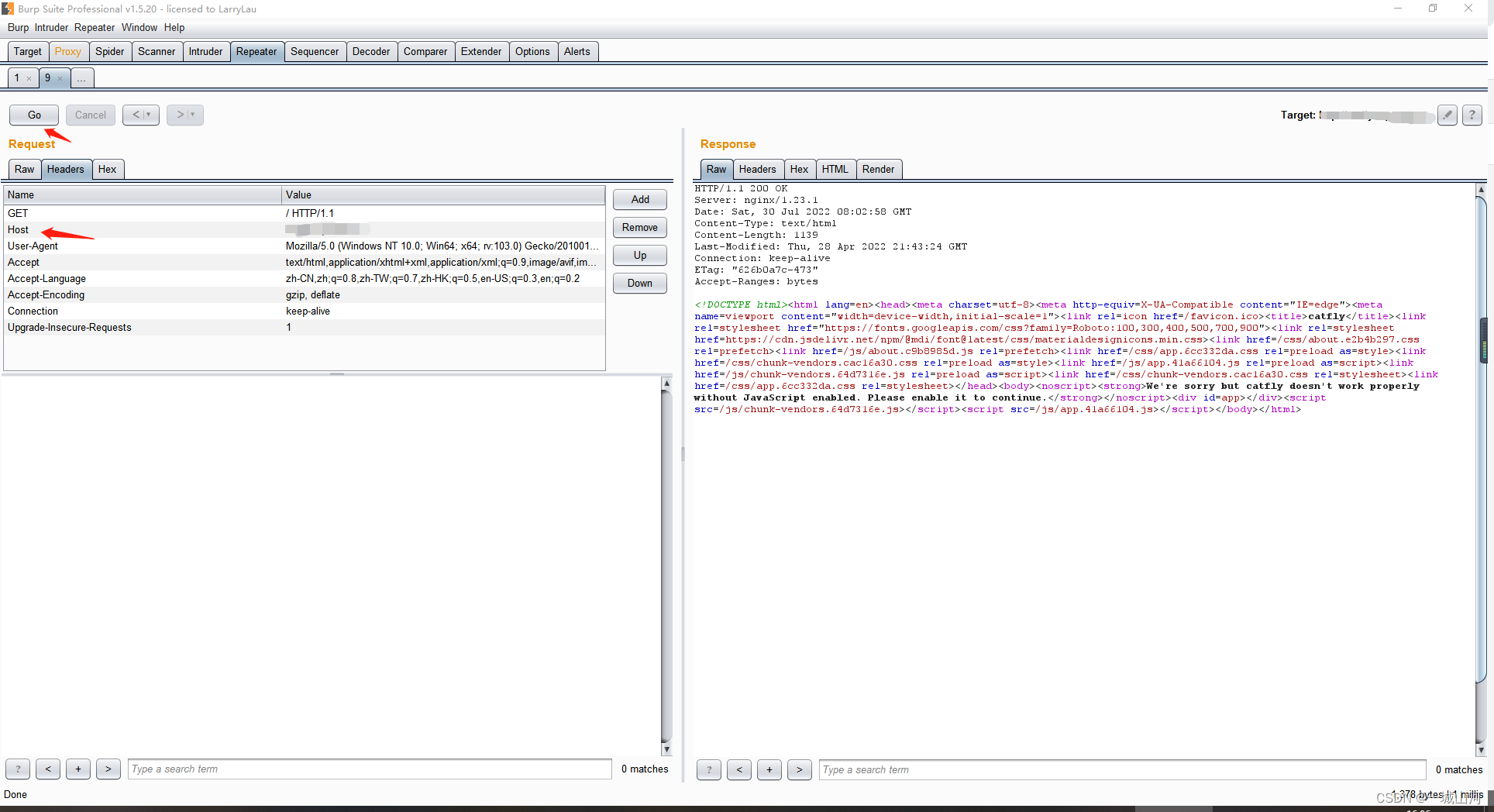Sort headers by Value column
The image size is (1494, 812).
pos(443,194)
